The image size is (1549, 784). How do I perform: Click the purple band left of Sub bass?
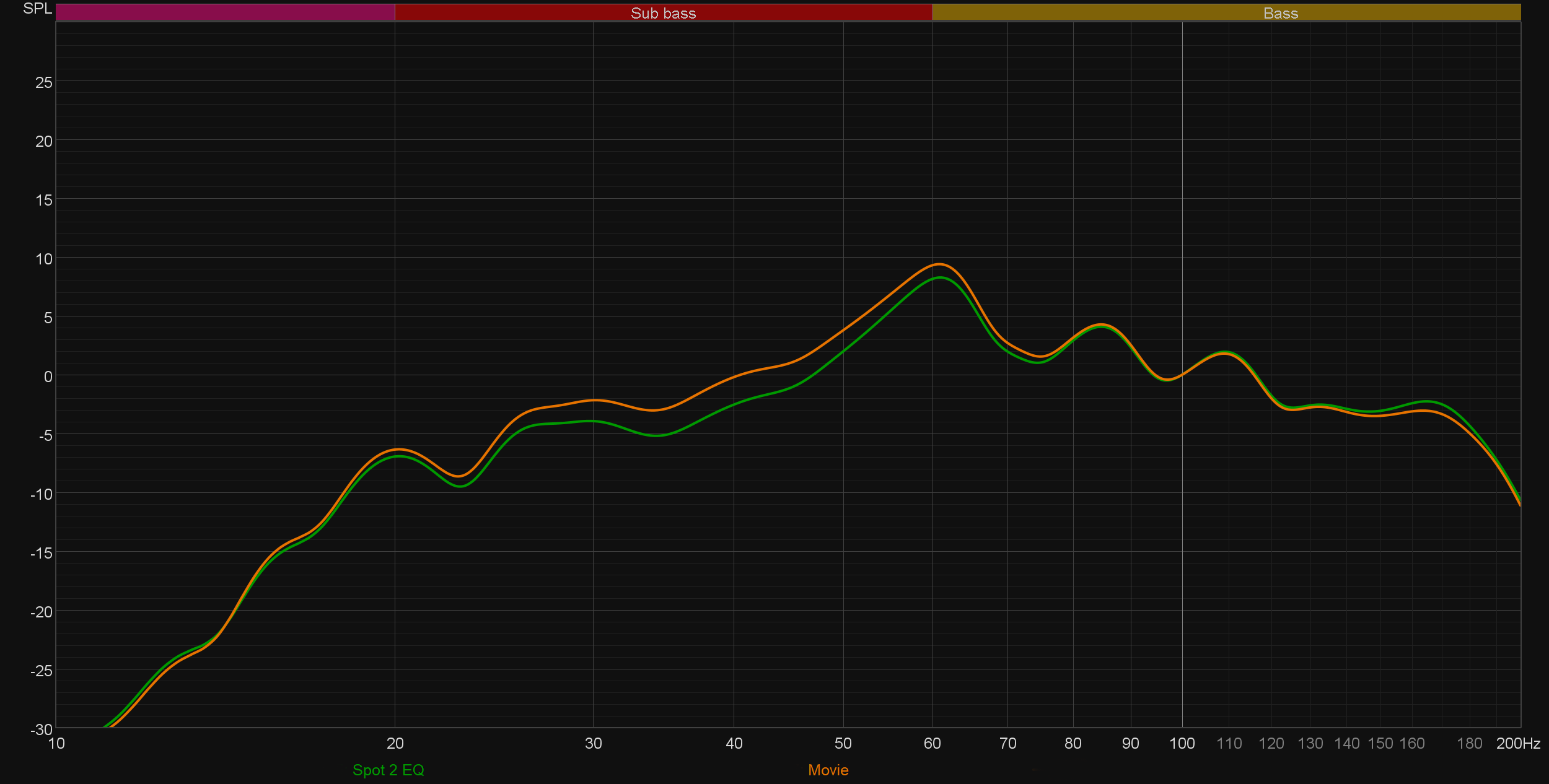click(x=225, y=12)
